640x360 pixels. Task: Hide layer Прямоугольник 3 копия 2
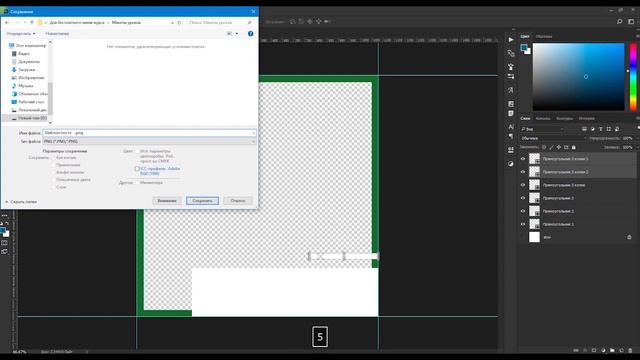pos(523,172)
